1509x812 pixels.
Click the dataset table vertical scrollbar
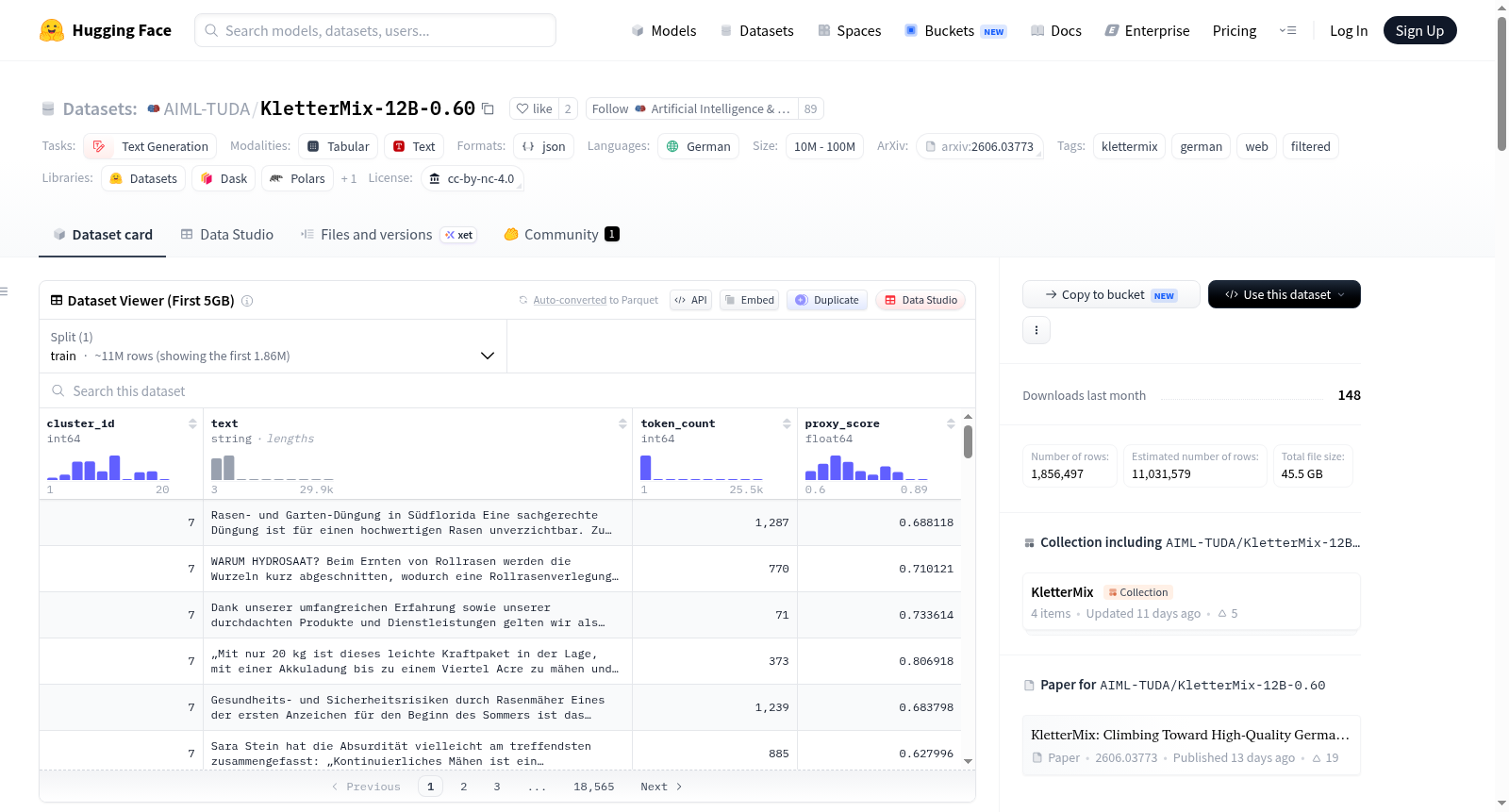point(968,441)
